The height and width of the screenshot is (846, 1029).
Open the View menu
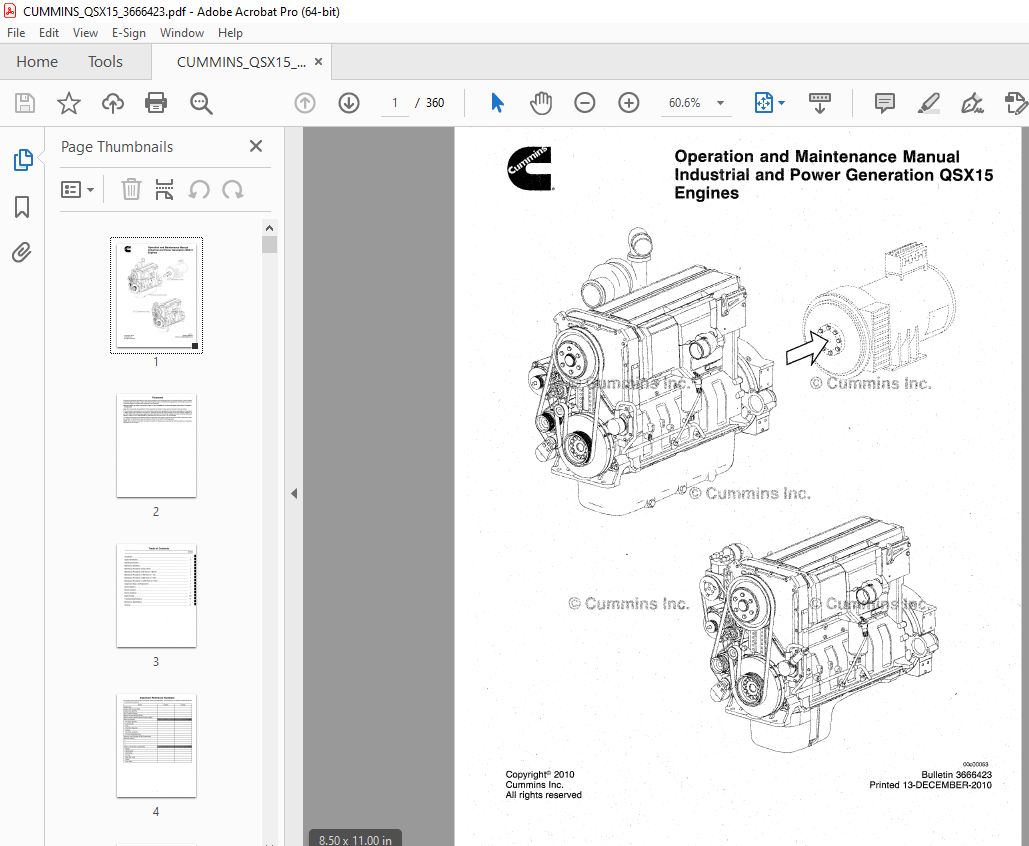pyautogui.click(x=85, y=33)
